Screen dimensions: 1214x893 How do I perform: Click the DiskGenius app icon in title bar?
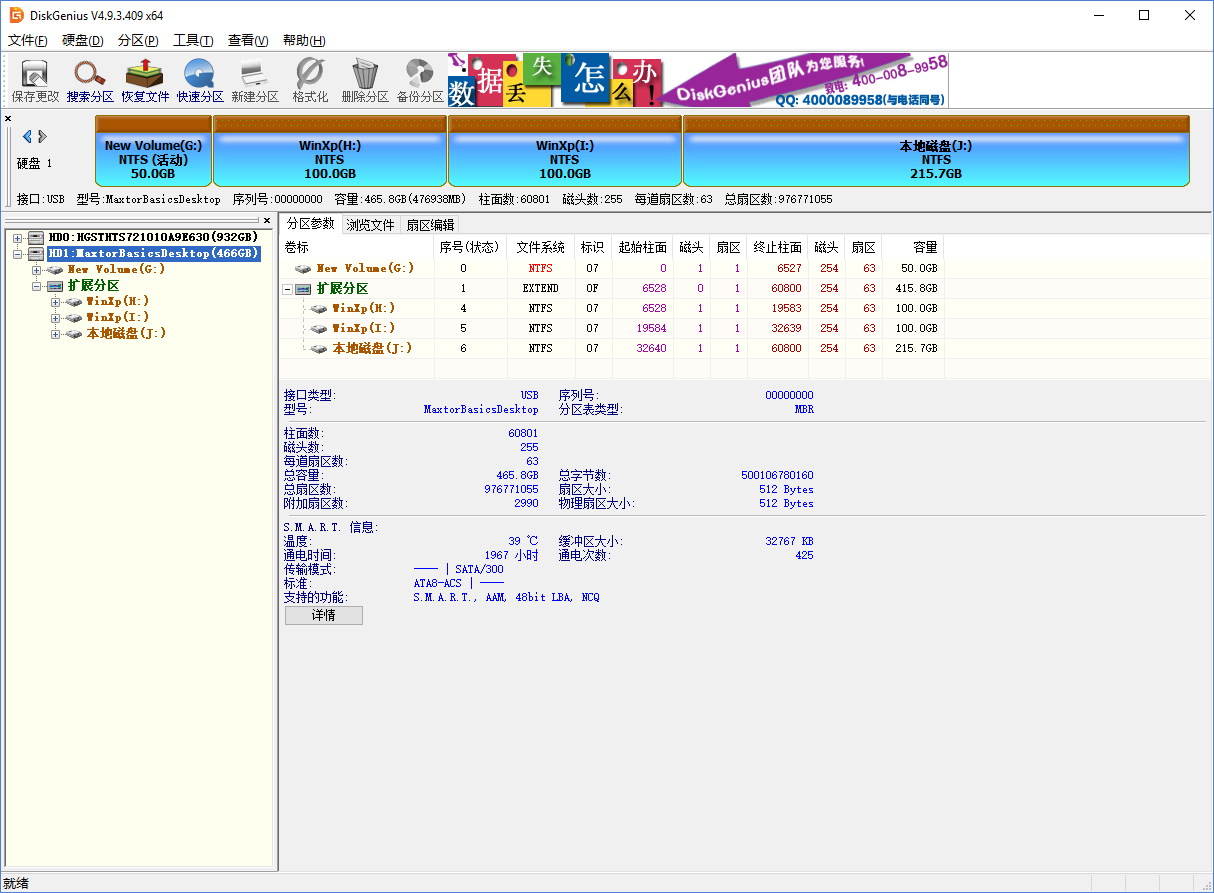(x=16, y=15)
